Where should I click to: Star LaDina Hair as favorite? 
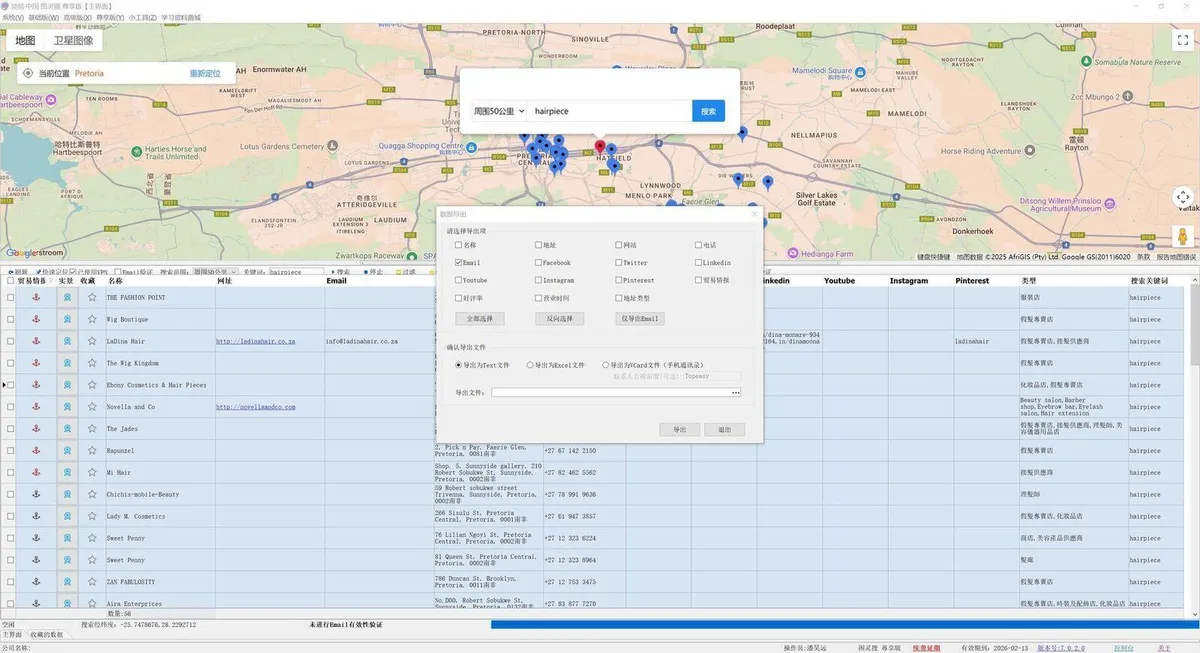(x=91, y=341)
